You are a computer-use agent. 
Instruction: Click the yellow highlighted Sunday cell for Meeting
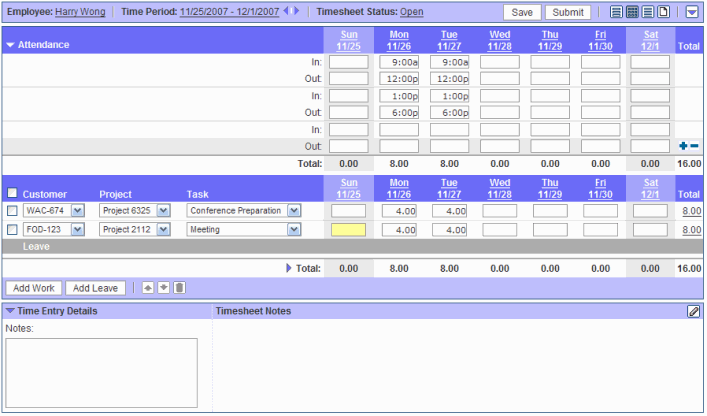coord(348,230)
